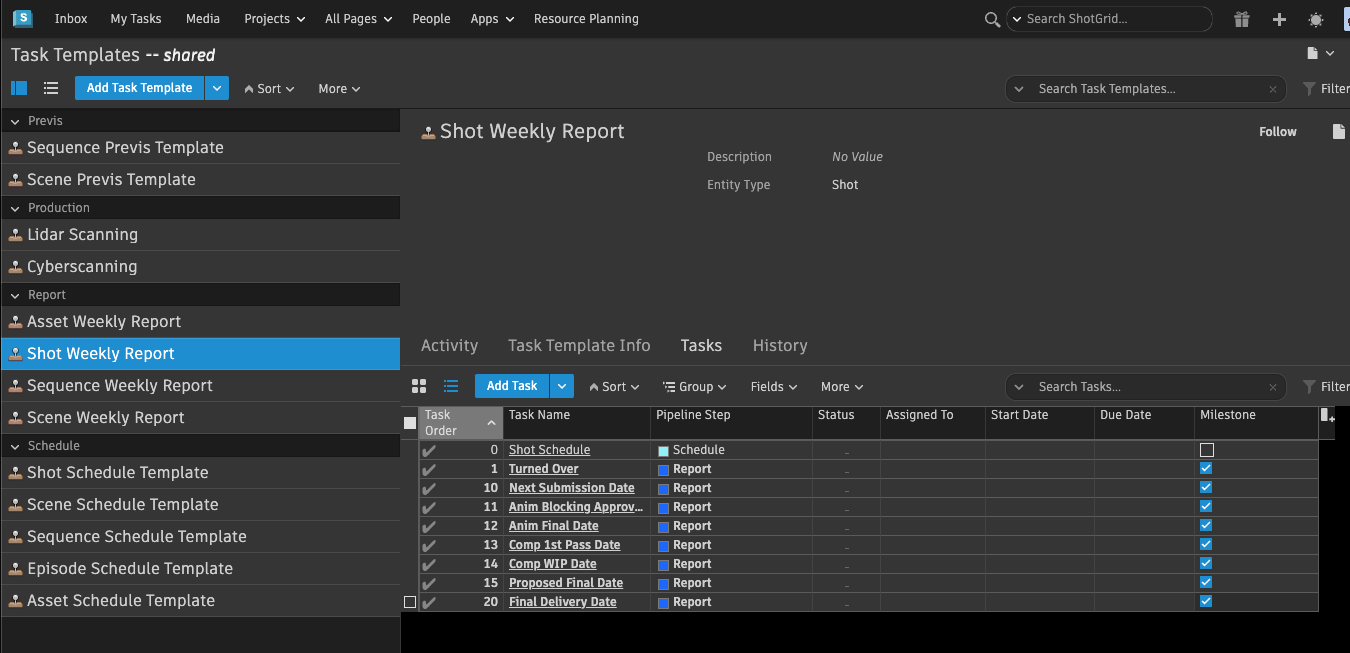Open the Fields dropdown in Tasks toolbar

775,387
